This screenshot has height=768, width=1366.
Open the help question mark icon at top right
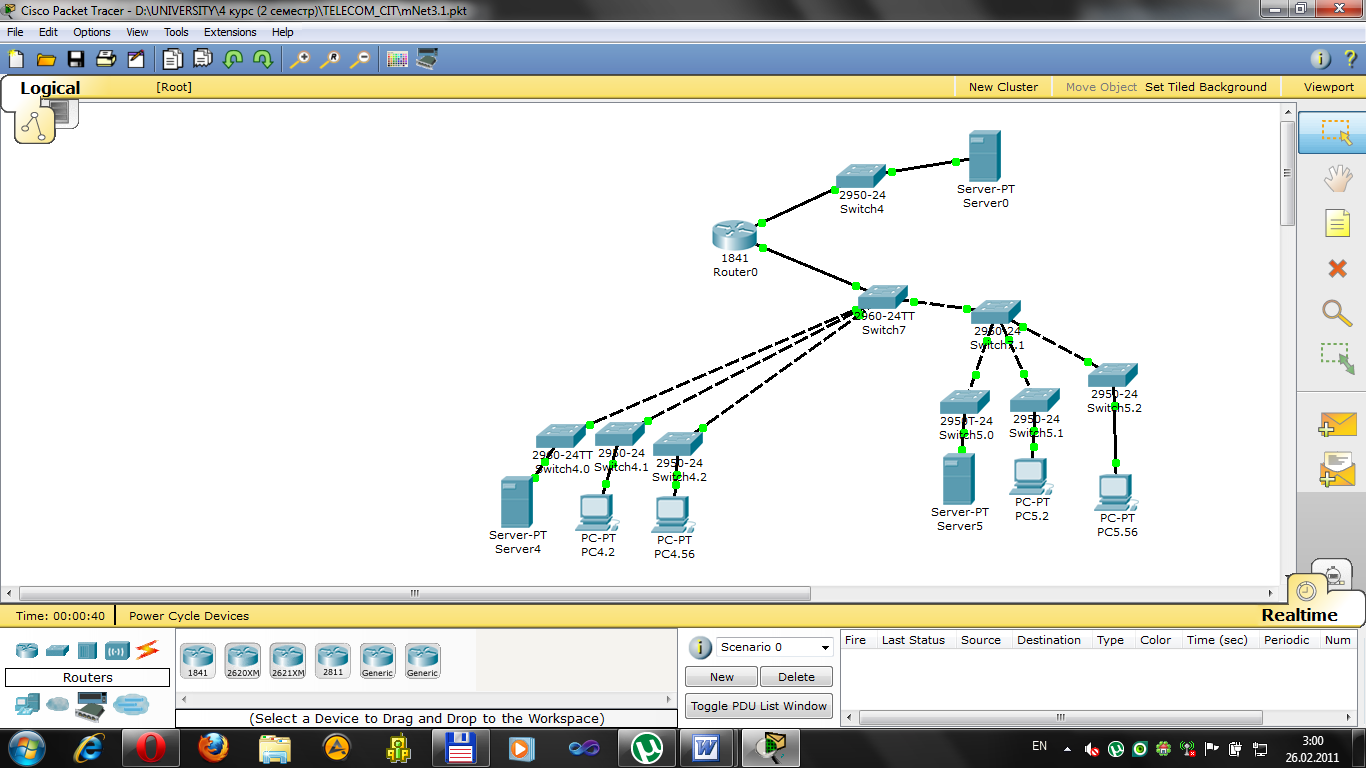pos(1349,59)
